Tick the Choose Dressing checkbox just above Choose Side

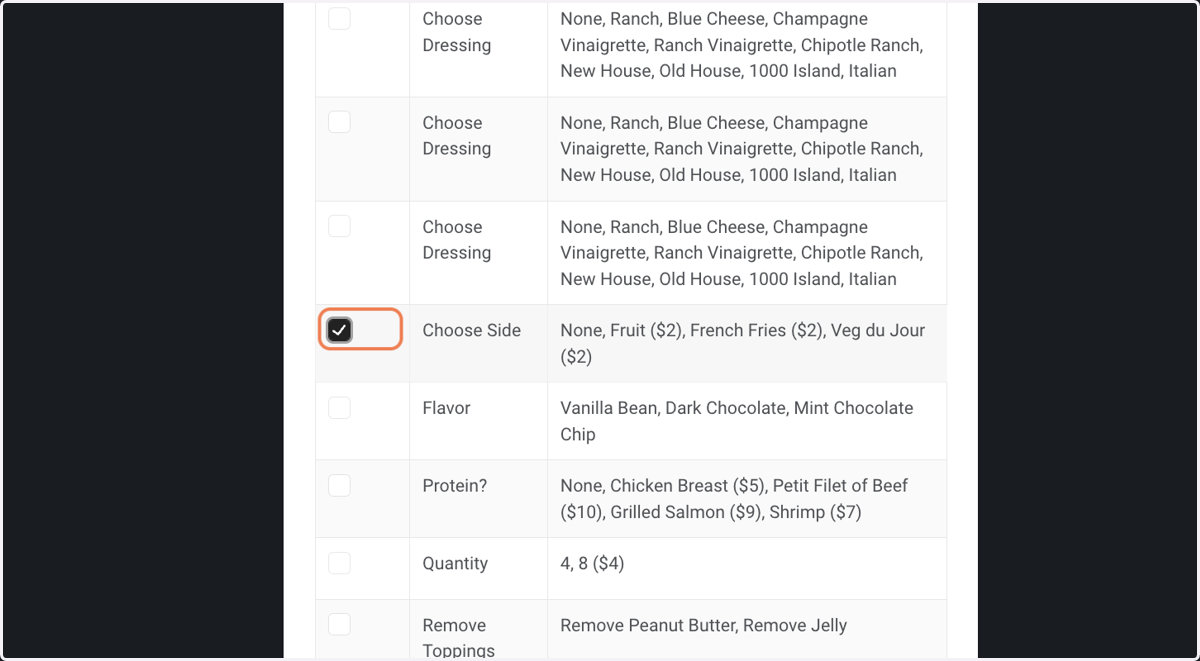click(x=340, y=226)
